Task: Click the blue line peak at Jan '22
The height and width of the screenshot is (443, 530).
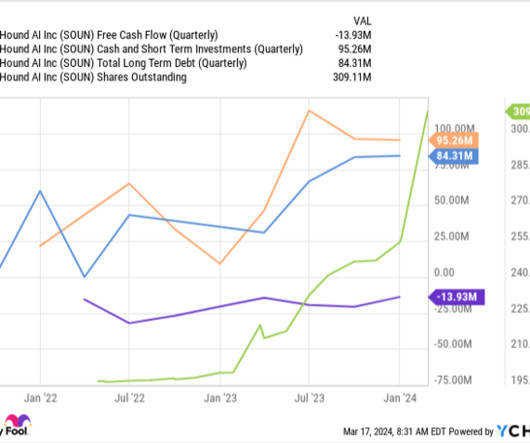Action: point(41,191)
